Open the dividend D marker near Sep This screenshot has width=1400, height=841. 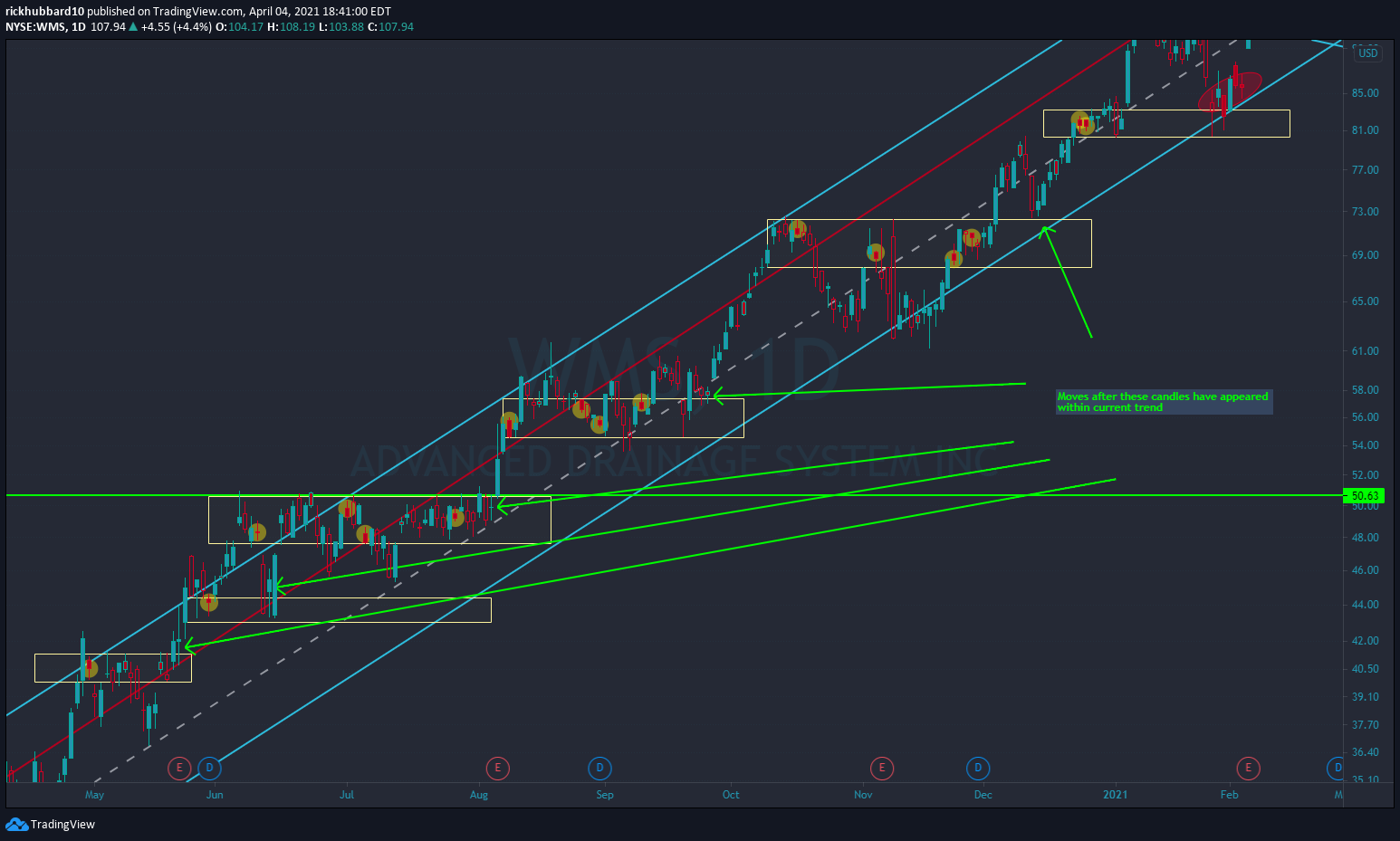tap(599, 769)
